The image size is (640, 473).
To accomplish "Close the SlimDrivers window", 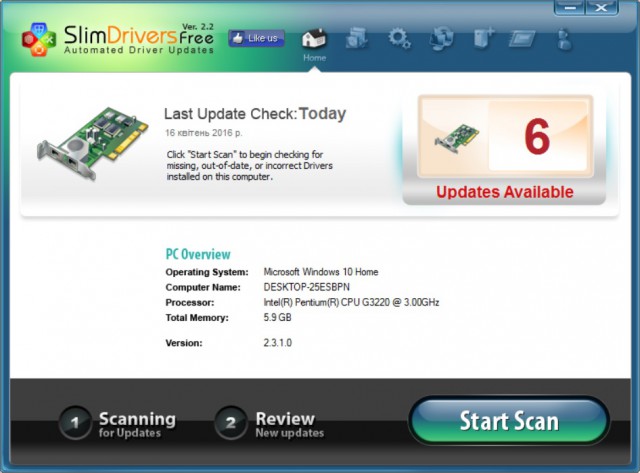I will [602, 7].
